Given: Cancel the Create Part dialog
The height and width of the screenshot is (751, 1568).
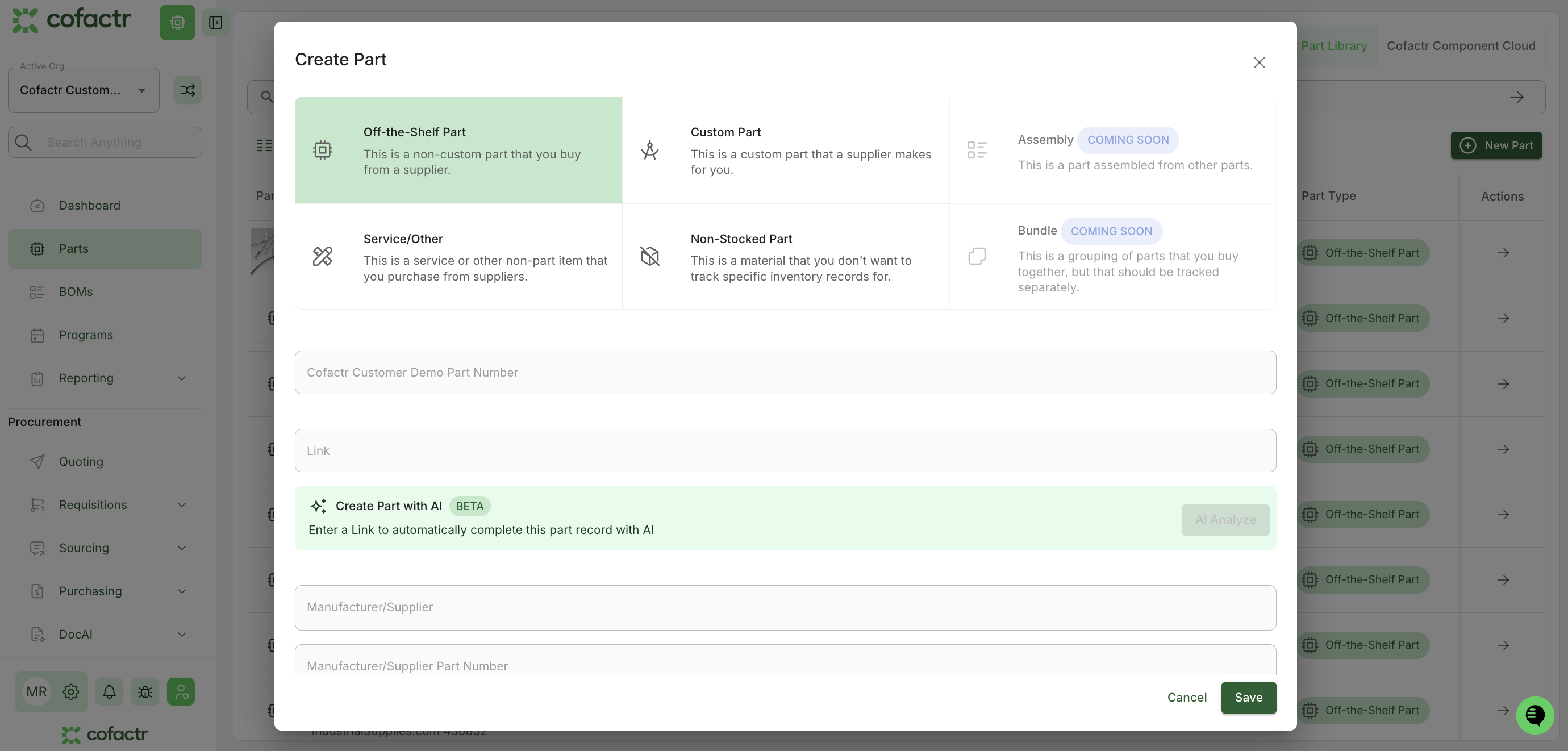Looking at the screenshot, I should (x=1187, y=698).
